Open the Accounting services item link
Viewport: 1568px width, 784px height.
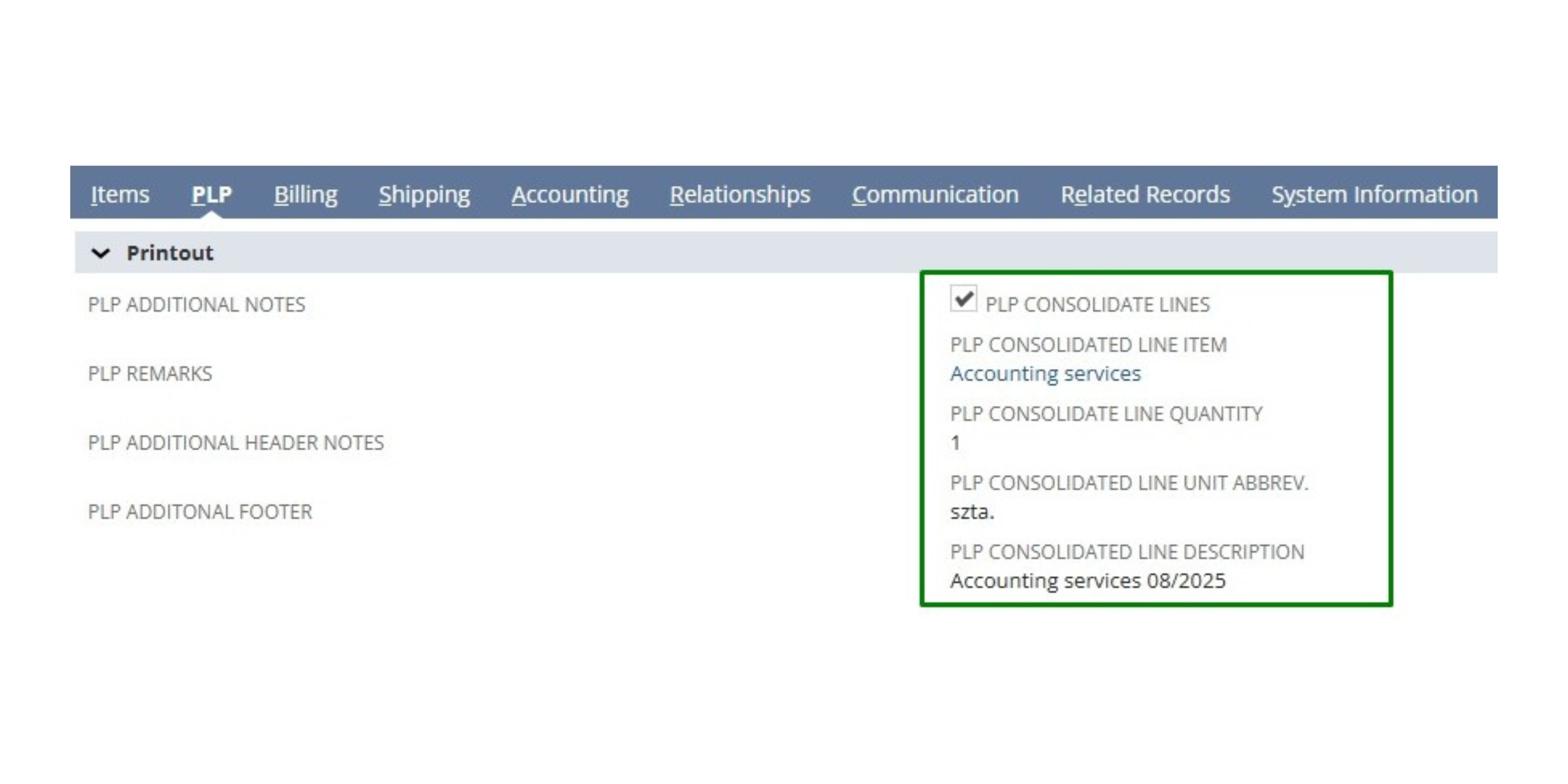point(1045,374)
